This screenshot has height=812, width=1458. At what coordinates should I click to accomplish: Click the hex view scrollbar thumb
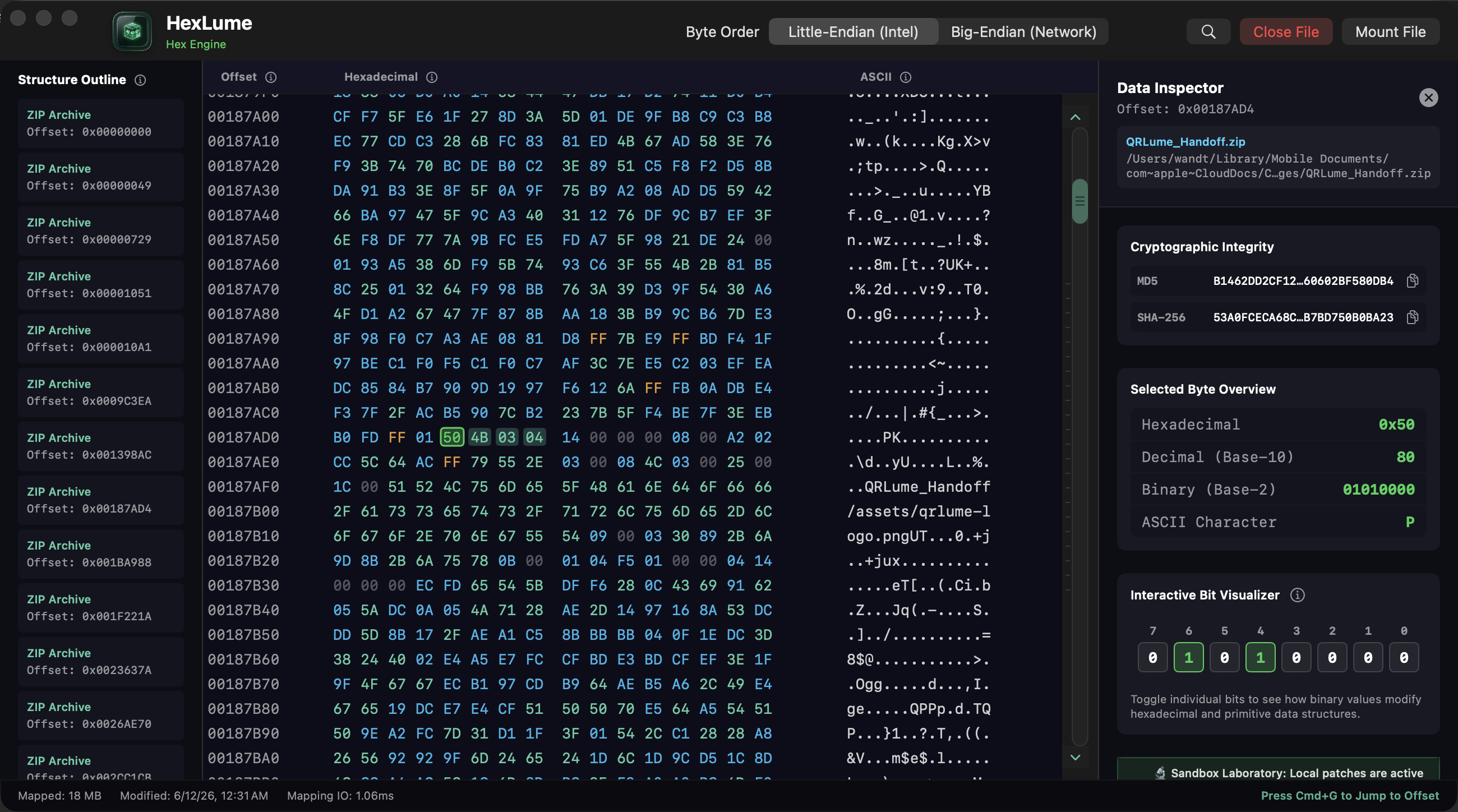pos(1080,201)
